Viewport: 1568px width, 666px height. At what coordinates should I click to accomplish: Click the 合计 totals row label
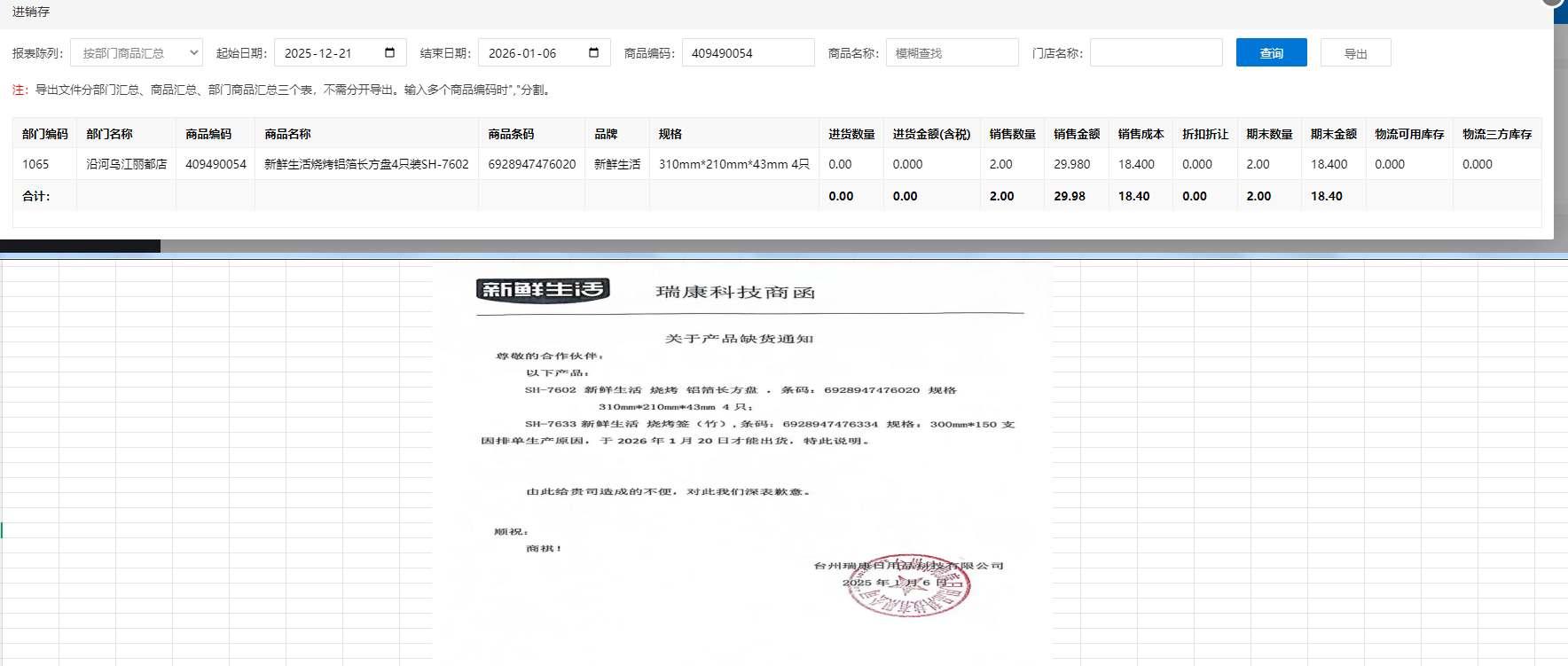click(x=36, y=196)
